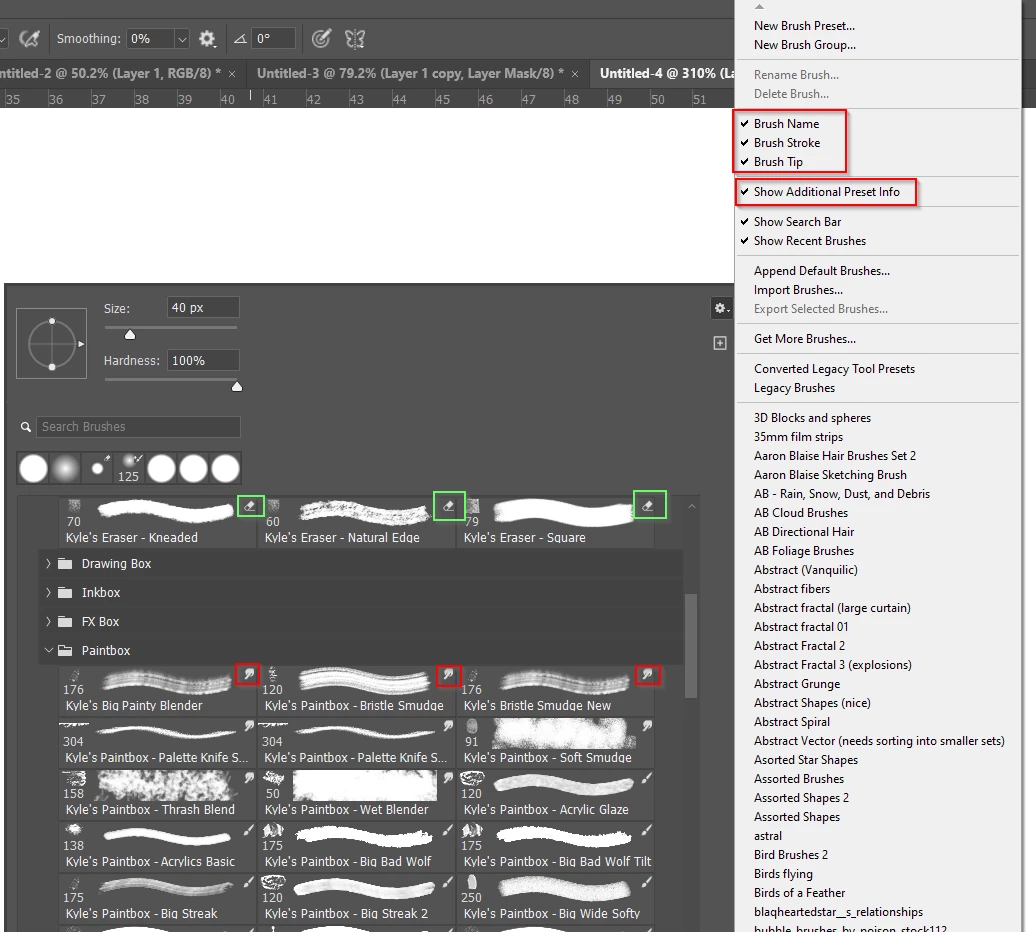Toggle the pressure-for-size target icon

[x=321, y=39]
